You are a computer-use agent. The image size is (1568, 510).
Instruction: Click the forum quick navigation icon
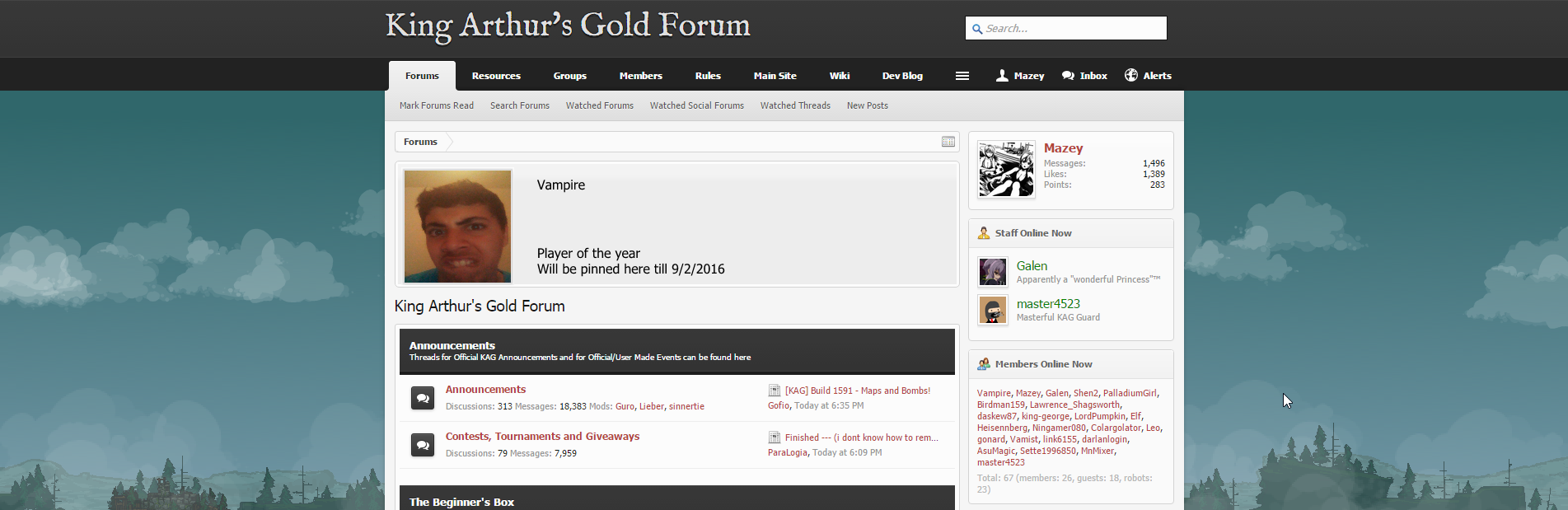(x=948, y=142)
